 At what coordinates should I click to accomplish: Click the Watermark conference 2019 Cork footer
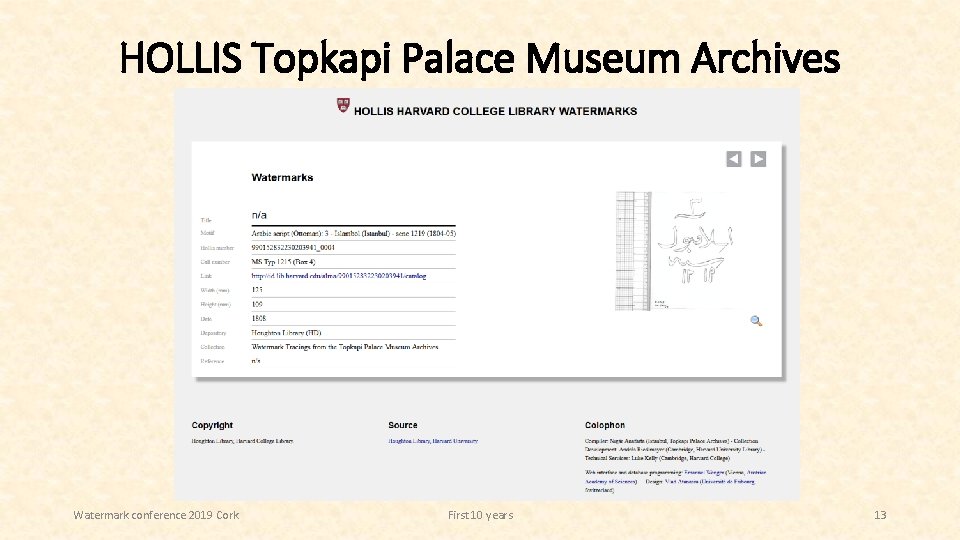pos(156,515)
